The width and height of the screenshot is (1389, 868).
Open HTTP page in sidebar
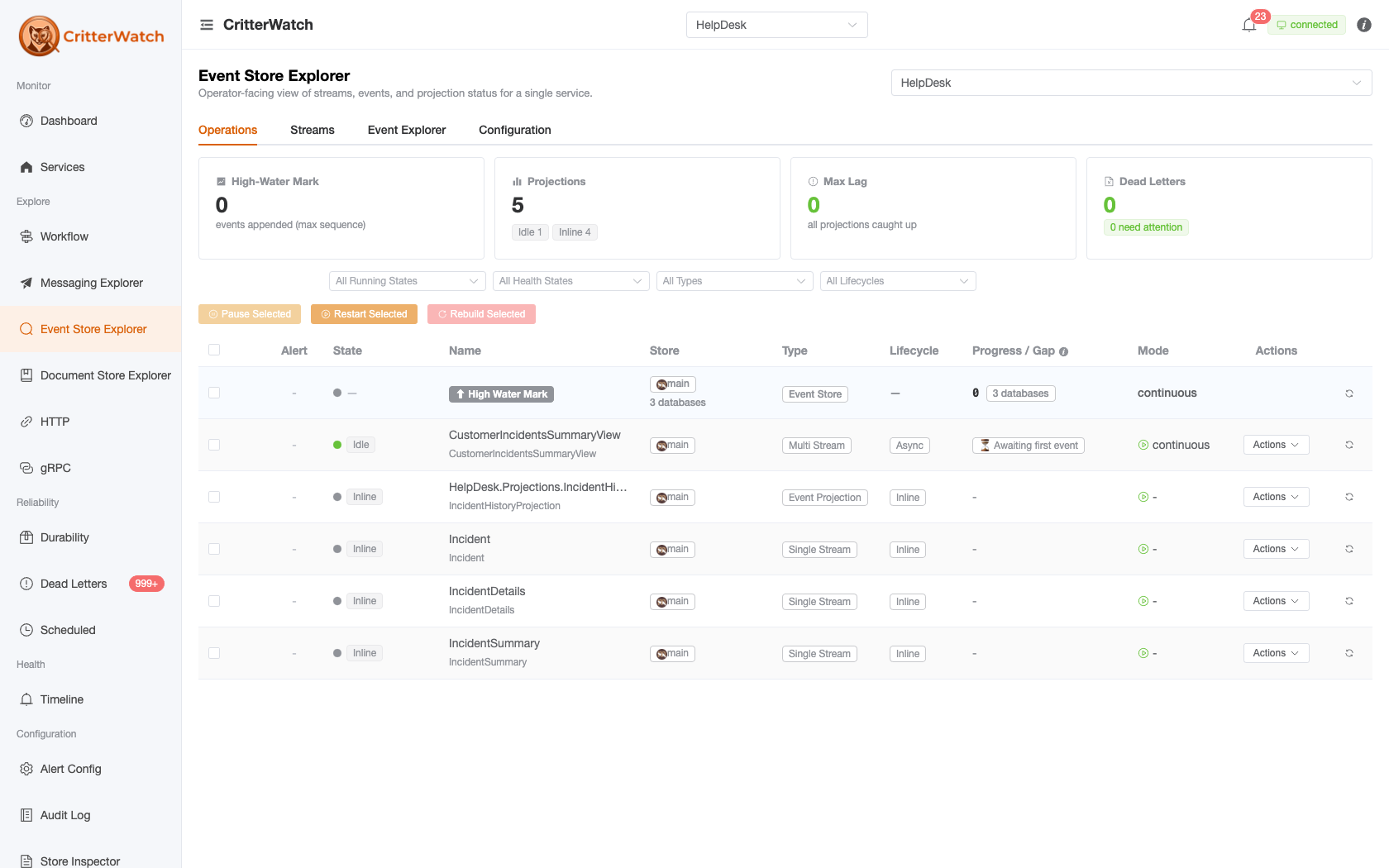(x=90, y=422)
